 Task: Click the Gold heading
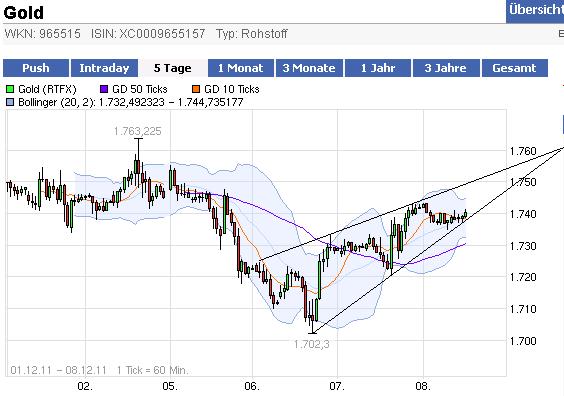pyautogui.click(x=24, y=13)
